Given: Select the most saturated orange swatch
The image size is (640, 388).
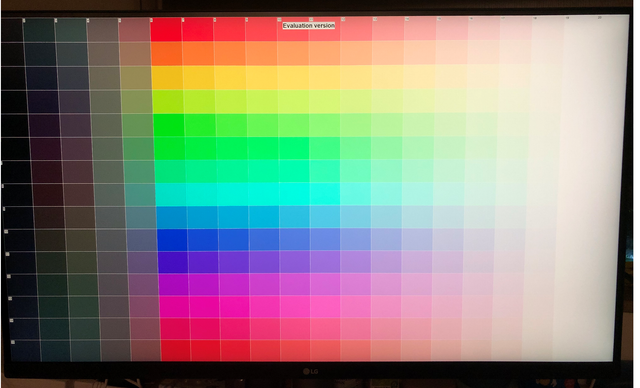Looking at the screenshot, I should 167,54.
